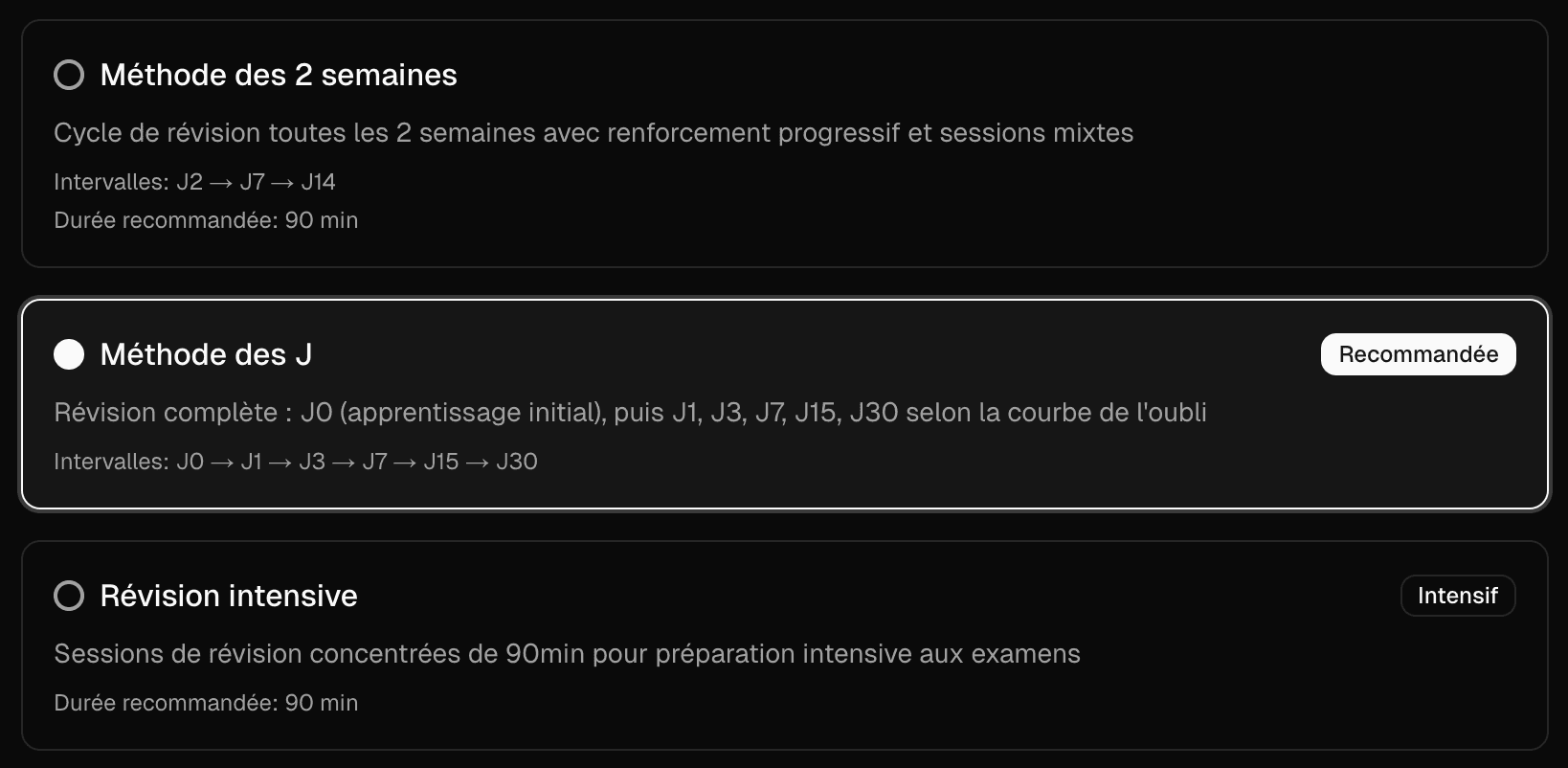Click Durée recommandée under Révision intensive
This screenshot has height=768, width=1568.
click(206, 703)
